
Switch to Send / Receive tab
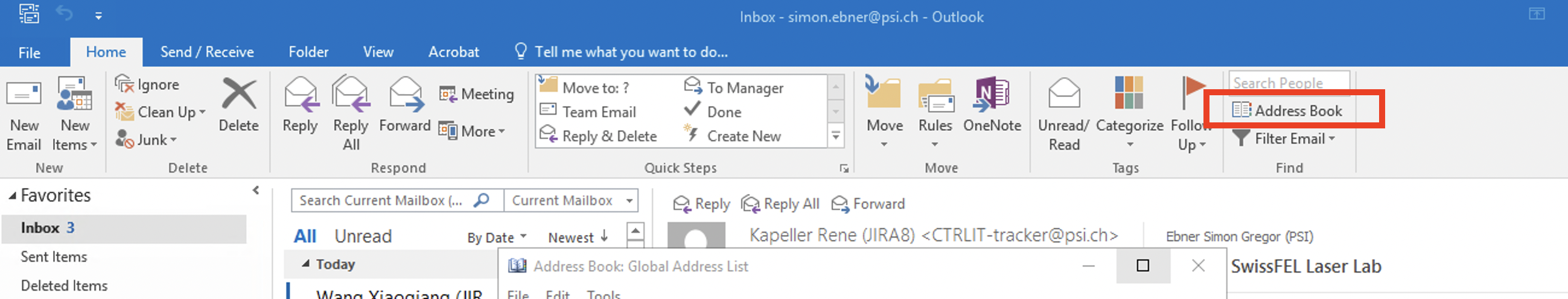[207, 52]
